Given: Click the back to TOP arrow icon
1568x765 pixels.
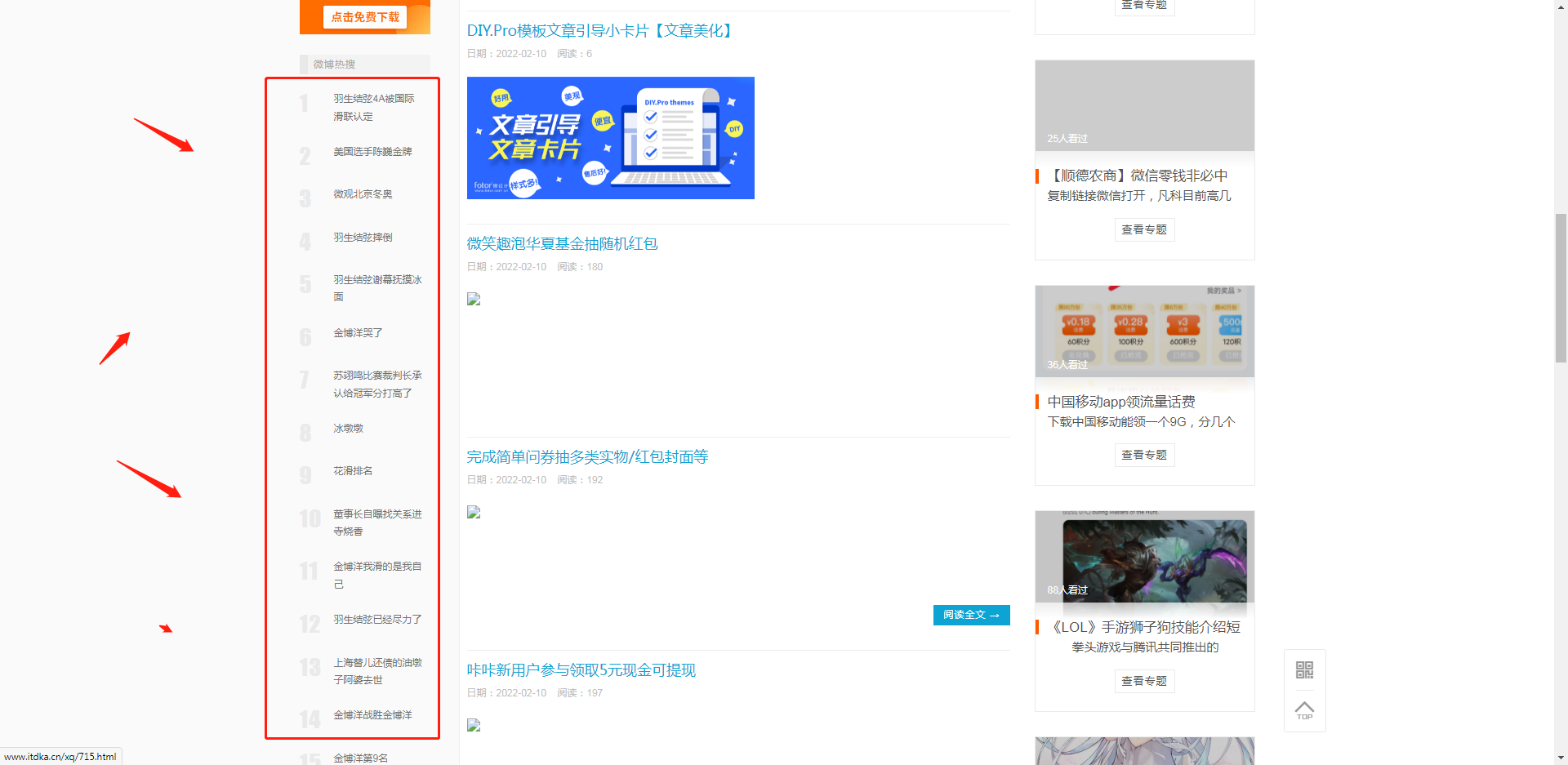Looking at the screenshot, I should pos(1304,710).
